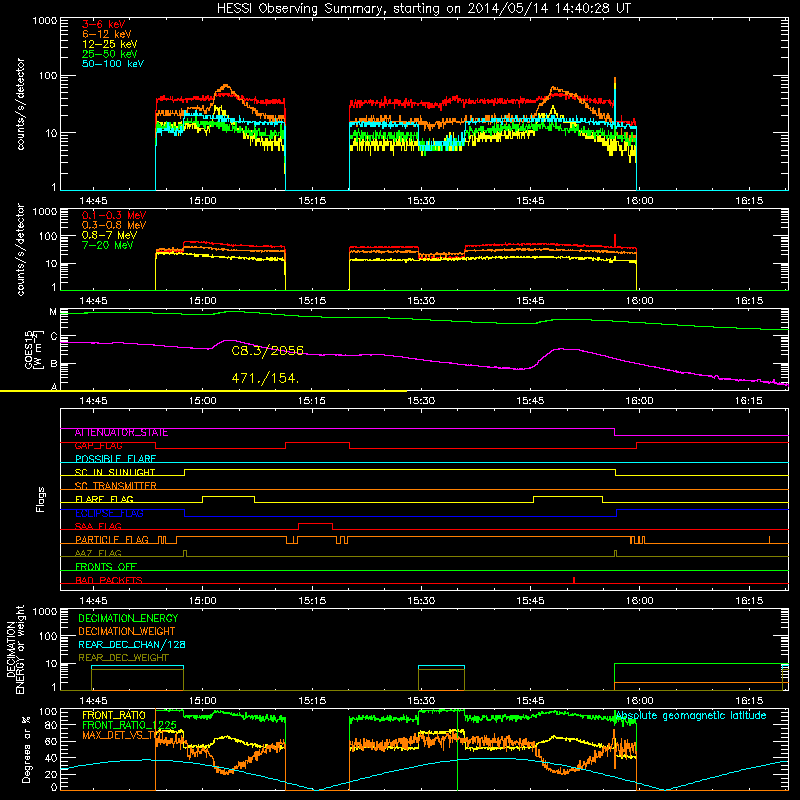Select the GOES15 axis label
This screenshot has width=800, height=800.
point(34,349)
